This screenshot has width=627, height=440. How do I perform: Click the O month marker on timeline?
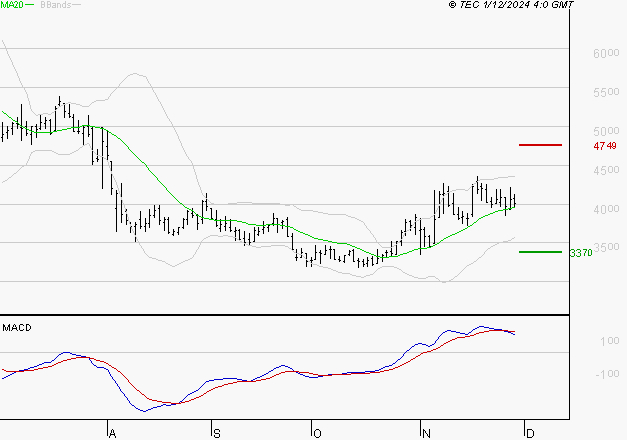tap(317, 434)
